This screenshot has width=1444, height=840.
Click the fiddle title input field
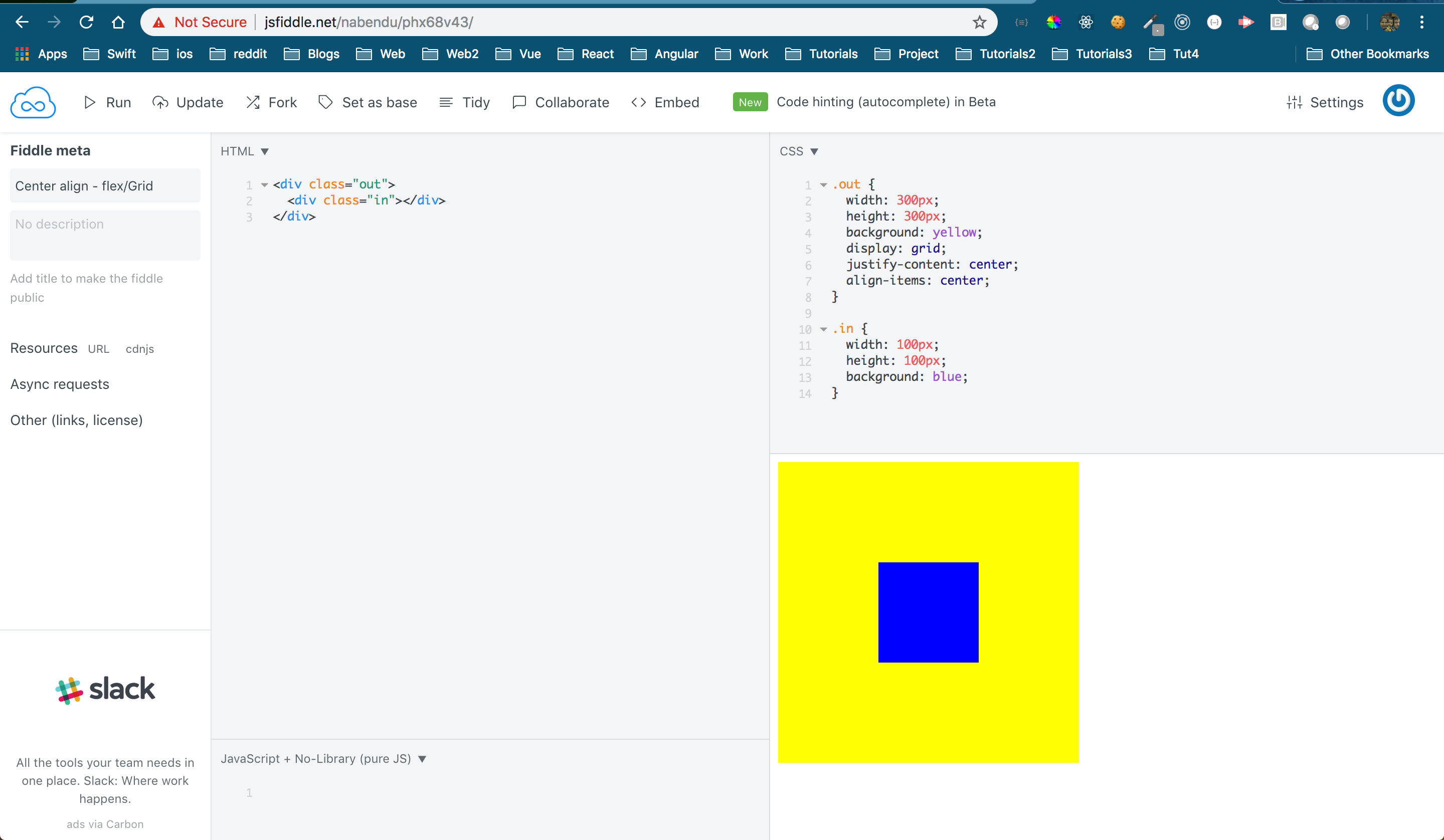(x=105, y=185)
